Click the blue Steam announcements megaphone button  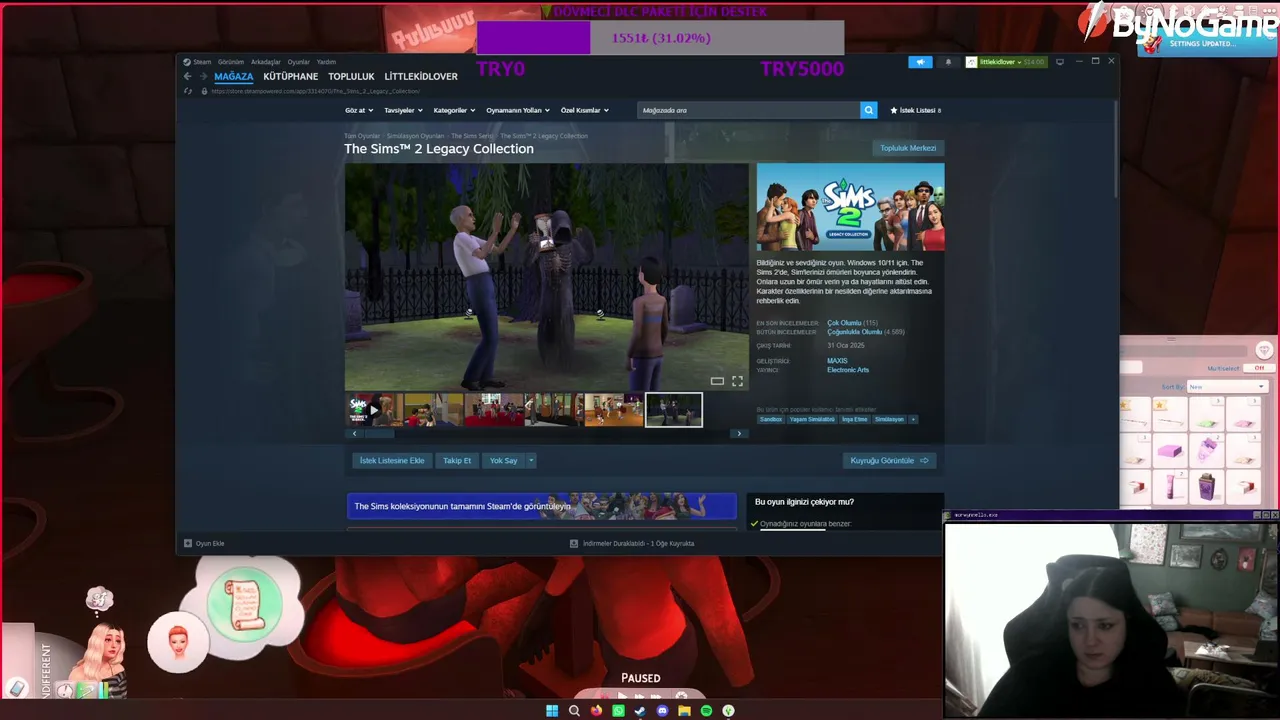(x=920, y=62)
